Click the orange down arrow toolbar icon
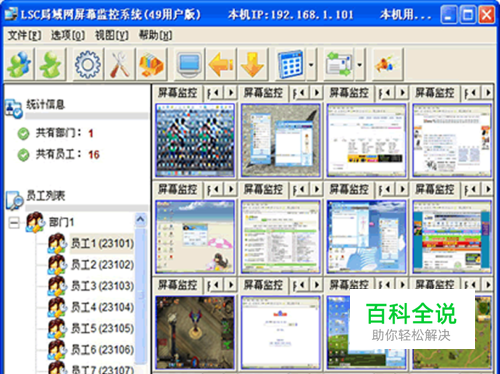This screenshot has width=500, height=374. coord(252,64)
